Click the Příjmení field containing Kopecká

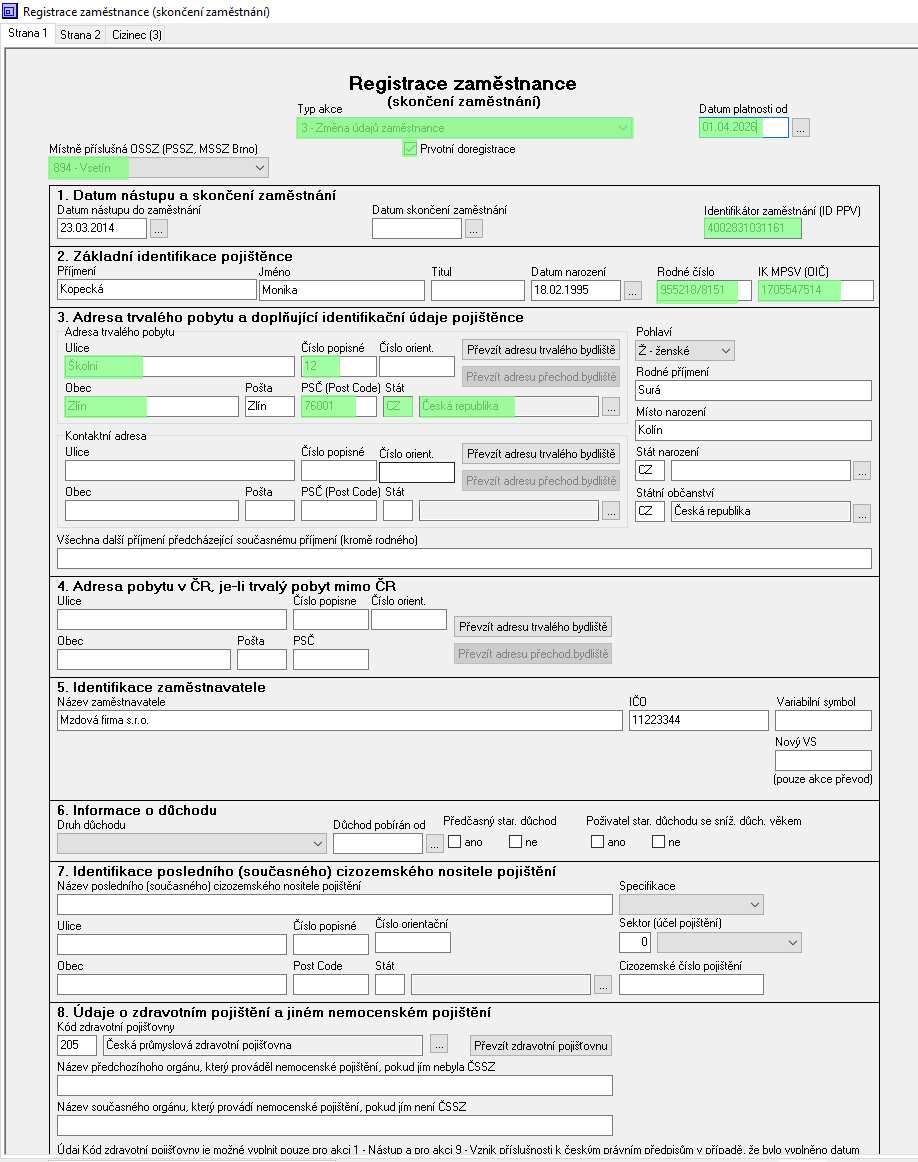tap(157, 291)
